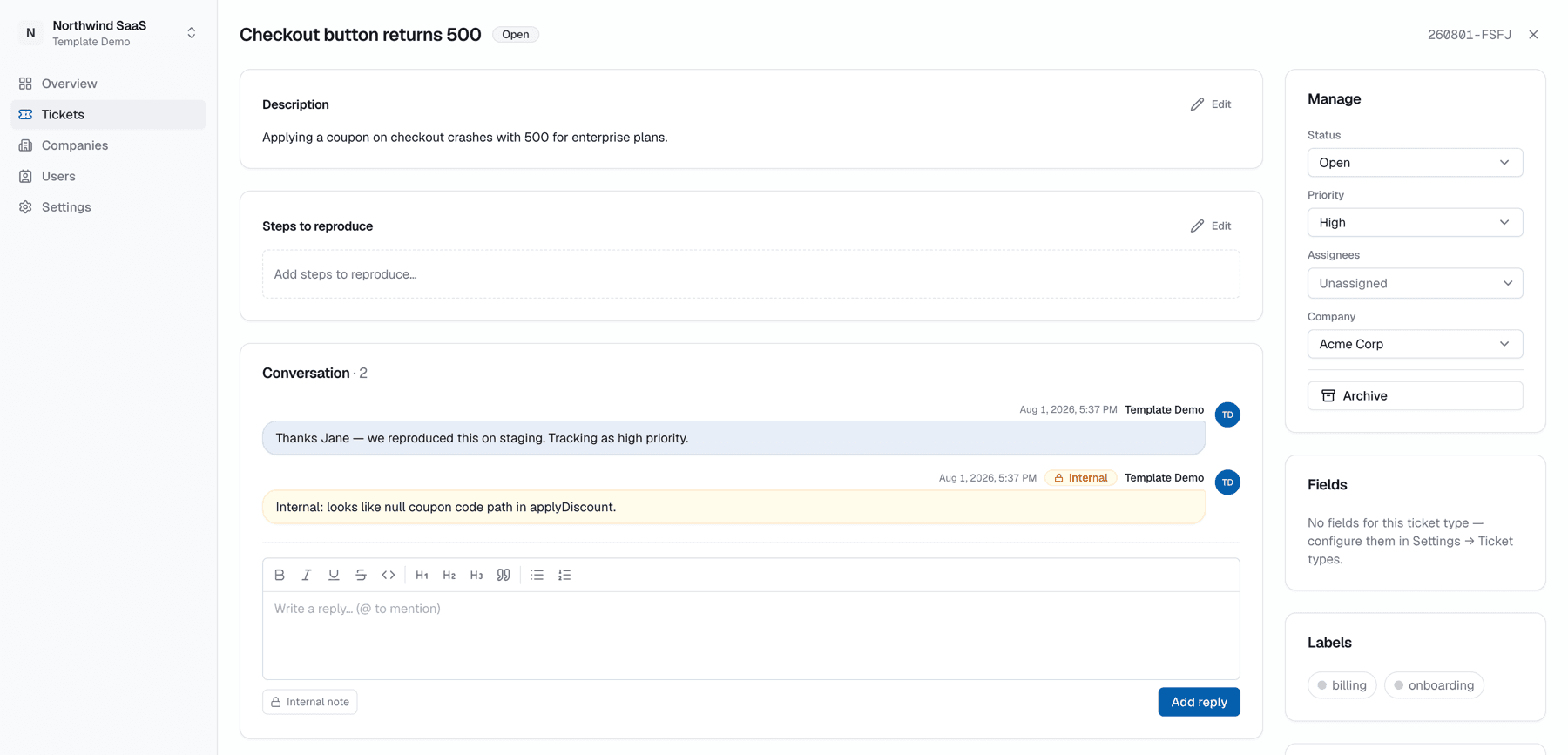Toggle italic formatting in reply editor
The width and height of the screenshot is (1568, 755).
pos(307,575)
